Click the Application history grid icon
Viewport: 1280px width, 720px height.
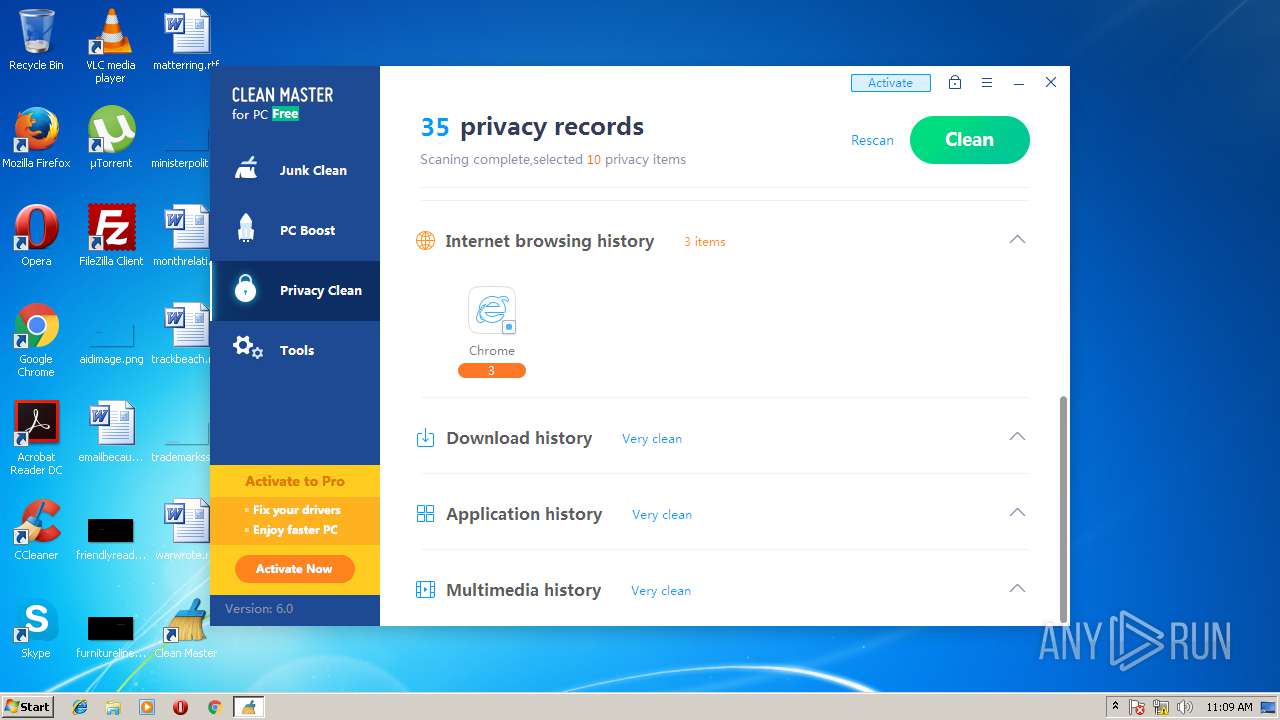coord(425,514)
